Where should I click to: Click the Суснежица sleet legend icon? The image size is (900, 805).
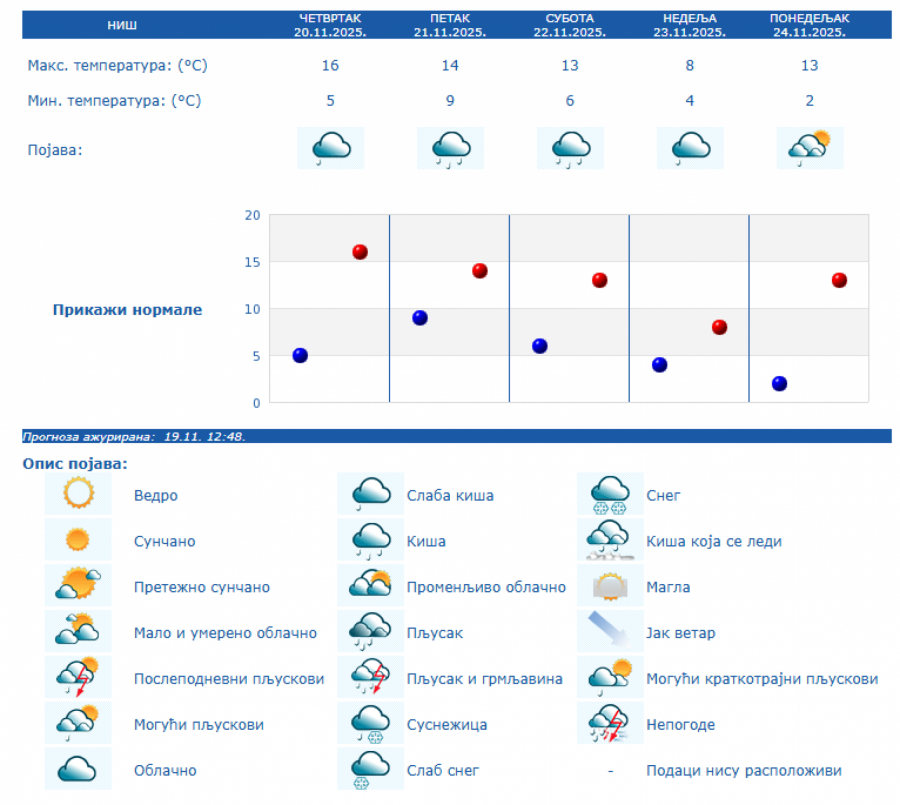coord(370,724)
